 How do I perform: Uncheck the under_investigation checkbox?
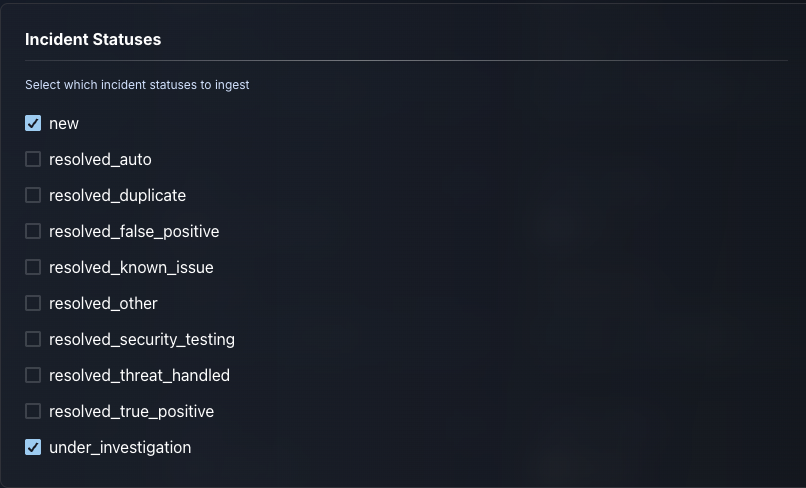(33, 447)
